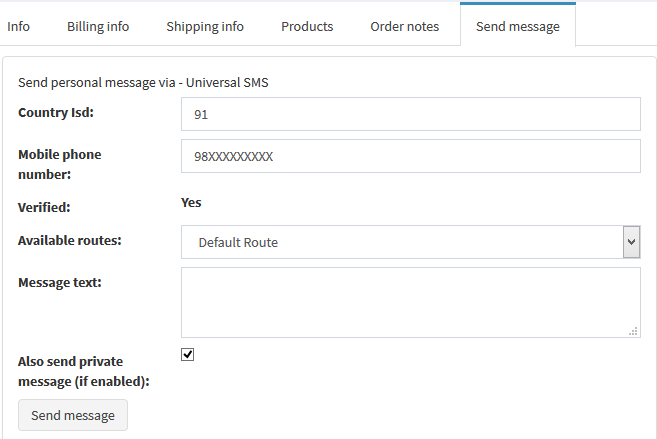Go to the Shipping info tab

[x=205, y=26]
